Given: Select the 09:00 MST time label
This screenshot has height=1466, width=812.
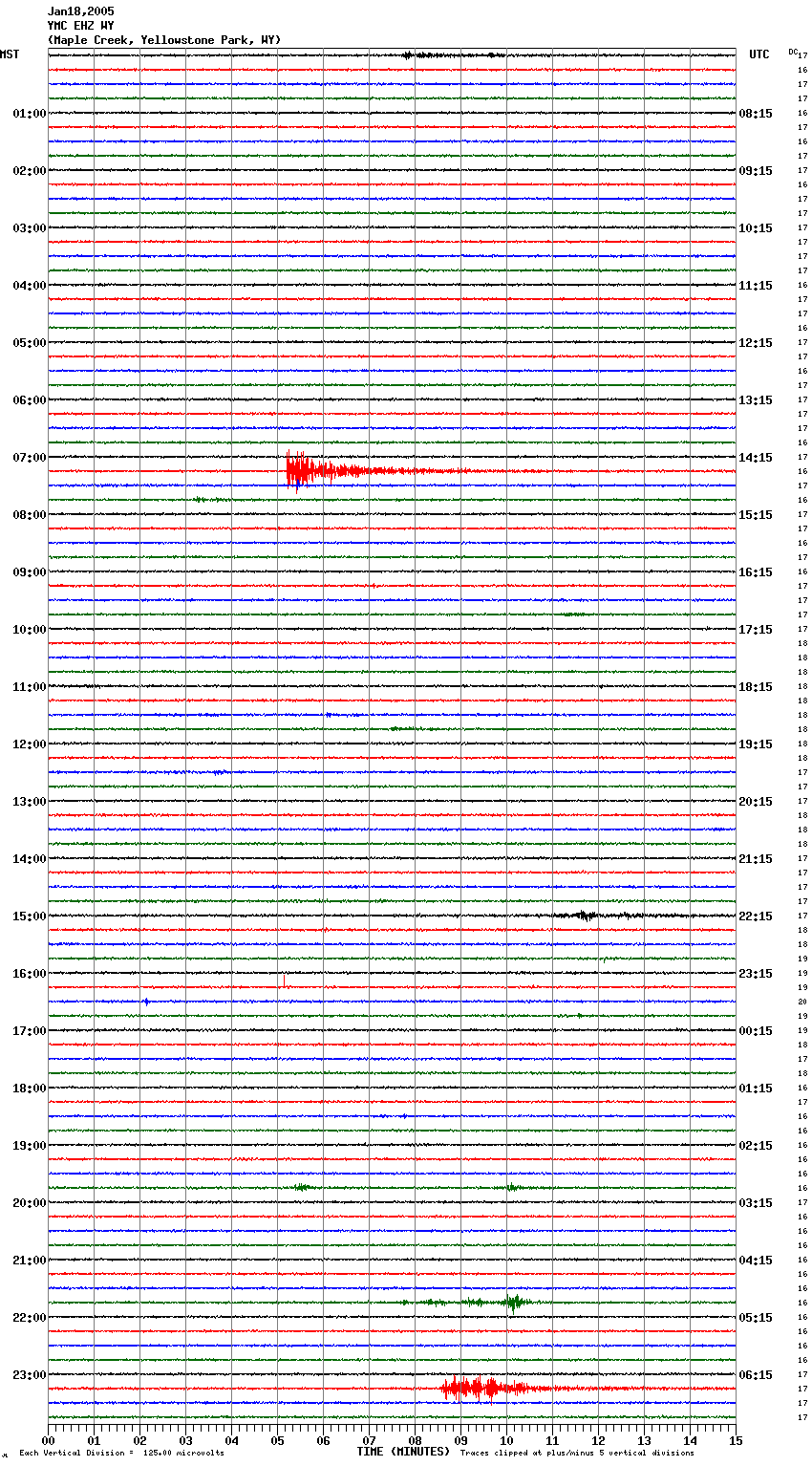Looking at the screenshot, I should pos(30,572).
